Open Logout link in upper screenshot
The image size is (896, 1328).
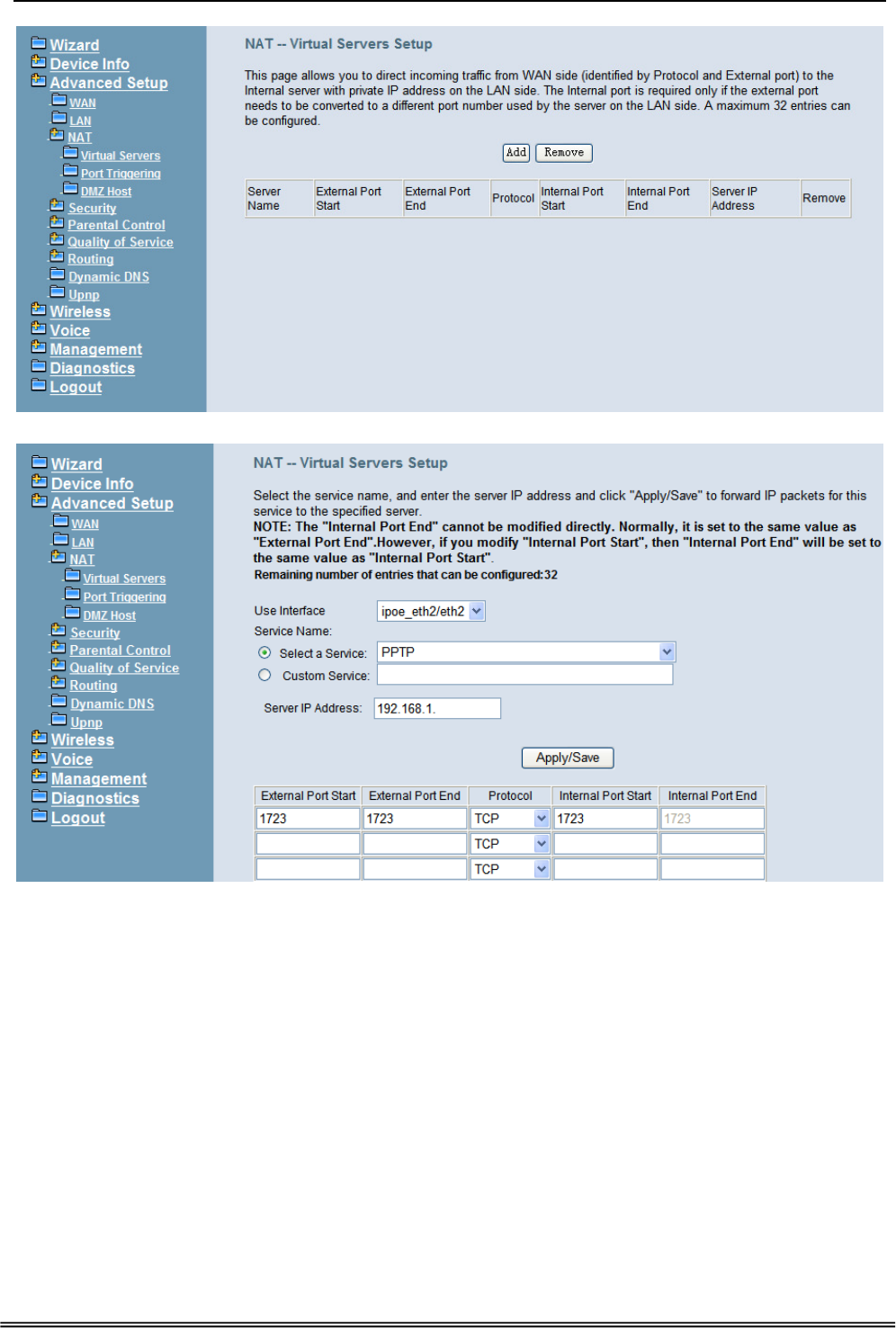[x=76, y=387]
